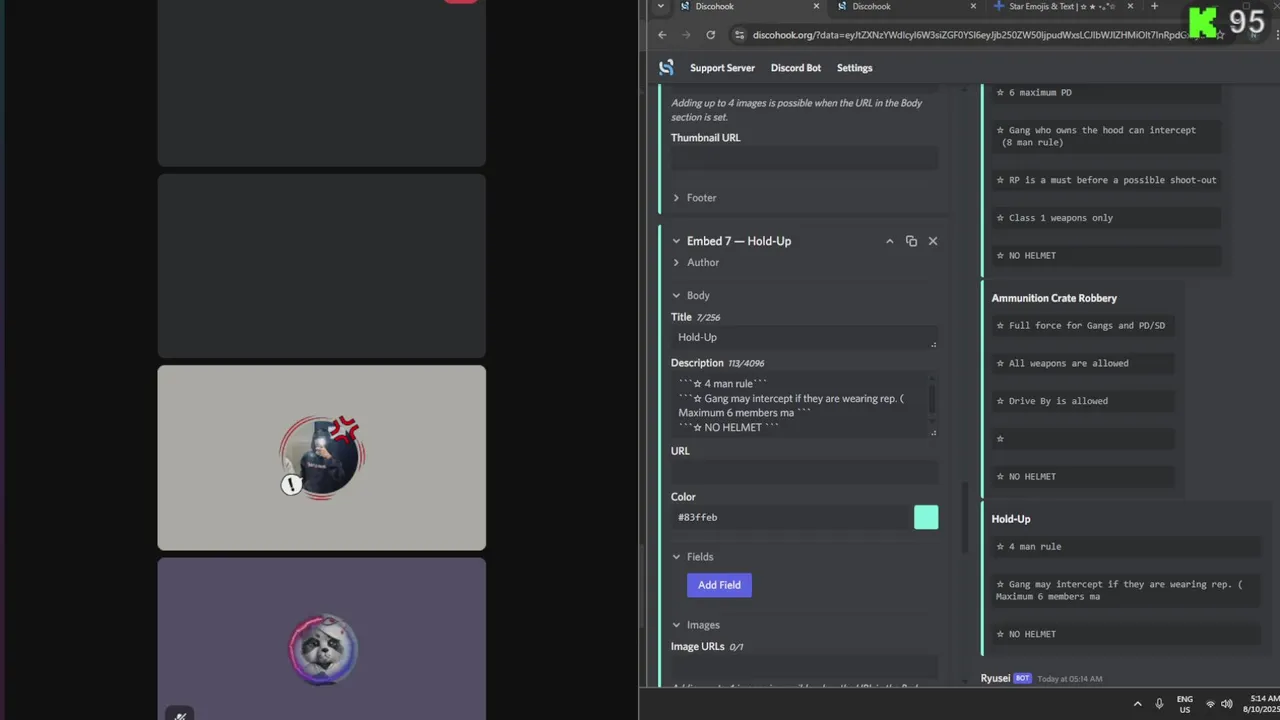Viewport: 1280px width, 720px height.
Task: Click the Ammunition Crate Robbery preview title
Action: click(x=1054, y=298)
